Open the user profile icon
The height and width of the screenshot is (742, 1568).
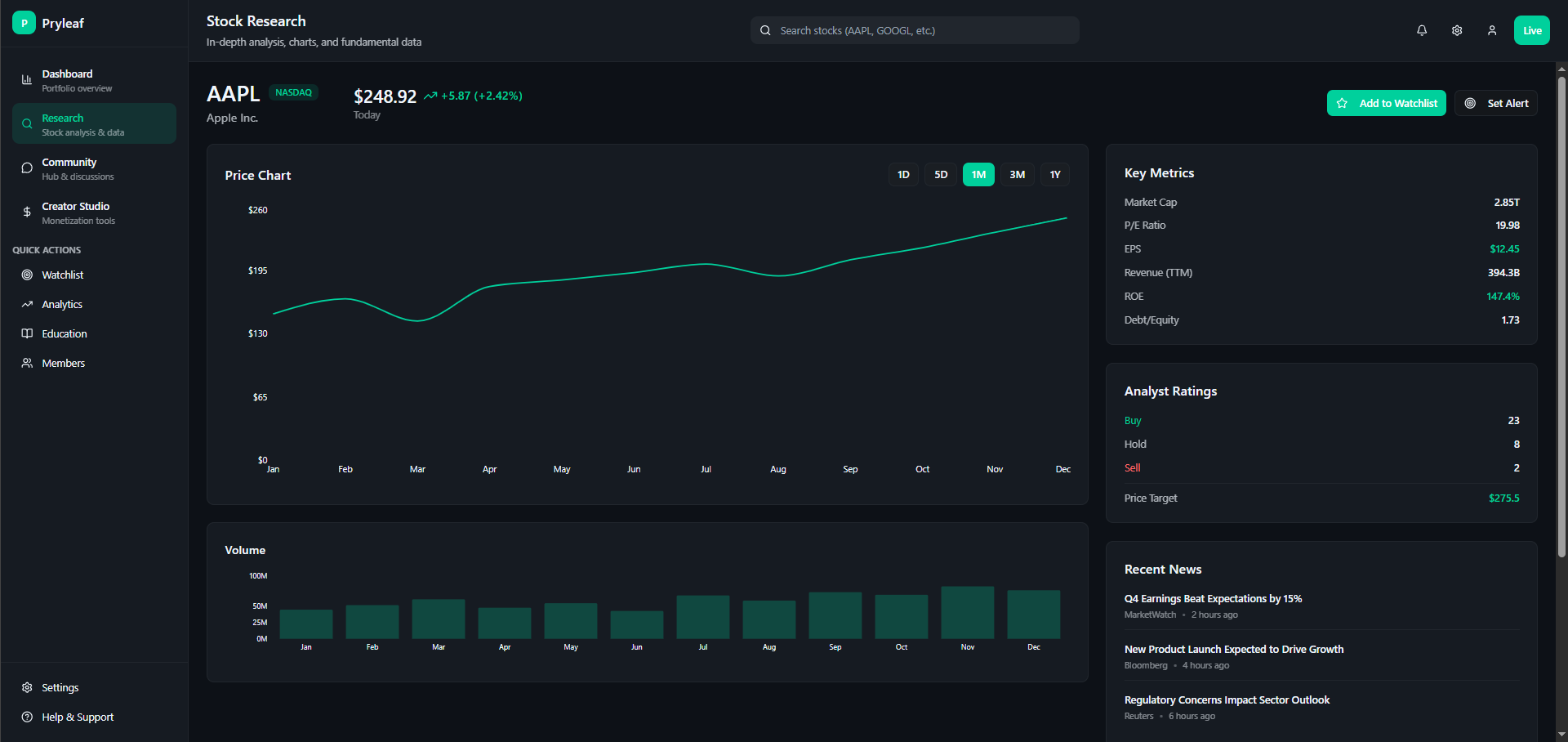tap(1492, 30)
